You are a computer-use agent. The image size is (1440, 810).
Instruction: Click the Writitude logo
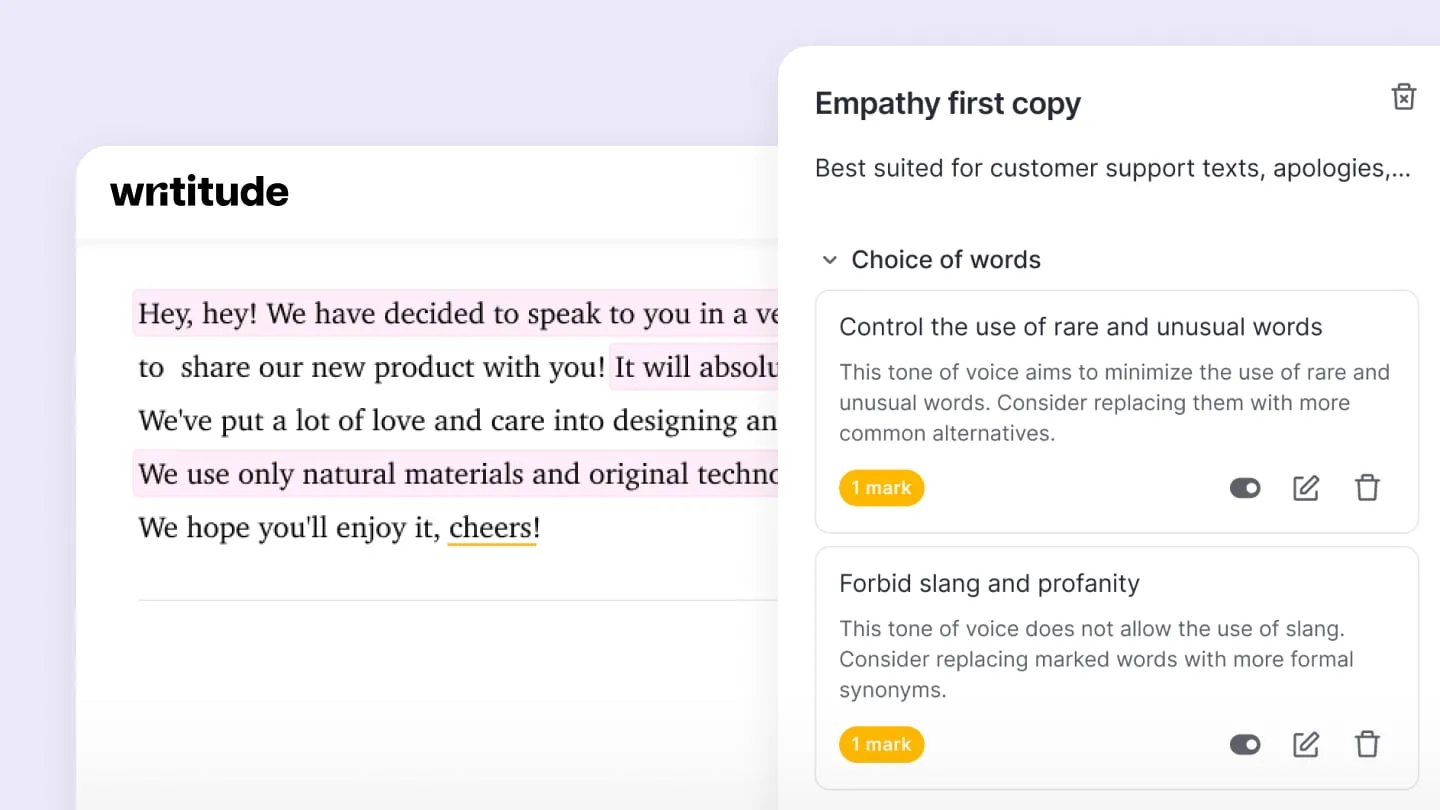199,191
